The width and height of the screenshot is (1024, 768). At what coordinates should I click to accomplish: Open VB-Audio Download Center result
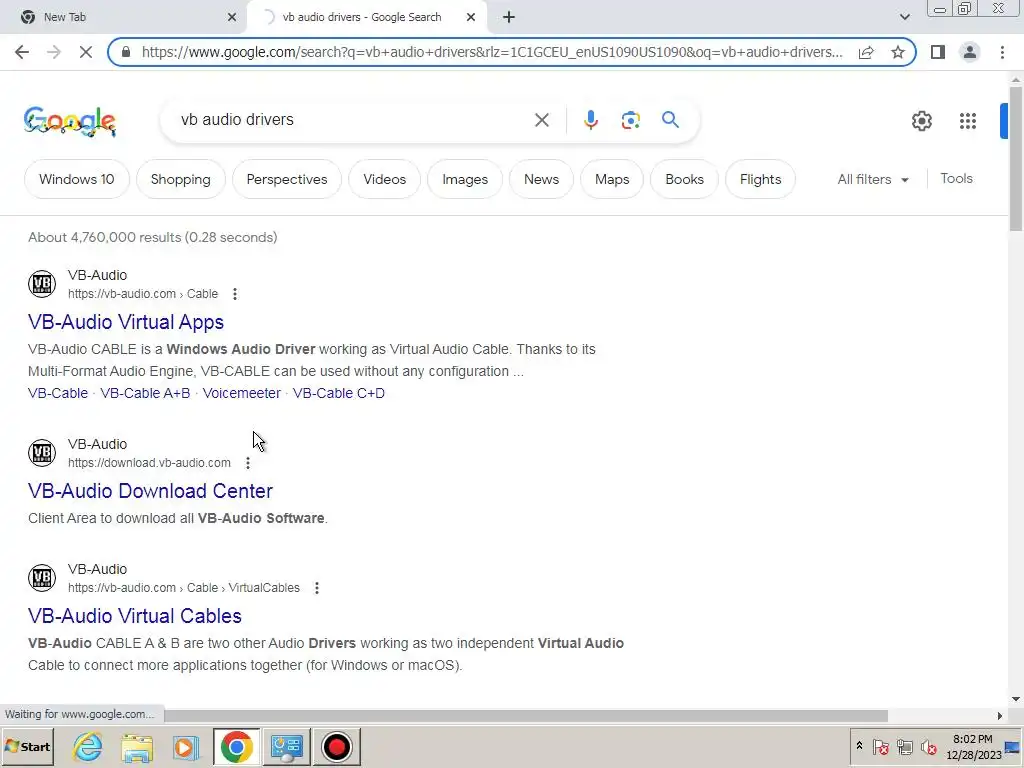point(150,491)
